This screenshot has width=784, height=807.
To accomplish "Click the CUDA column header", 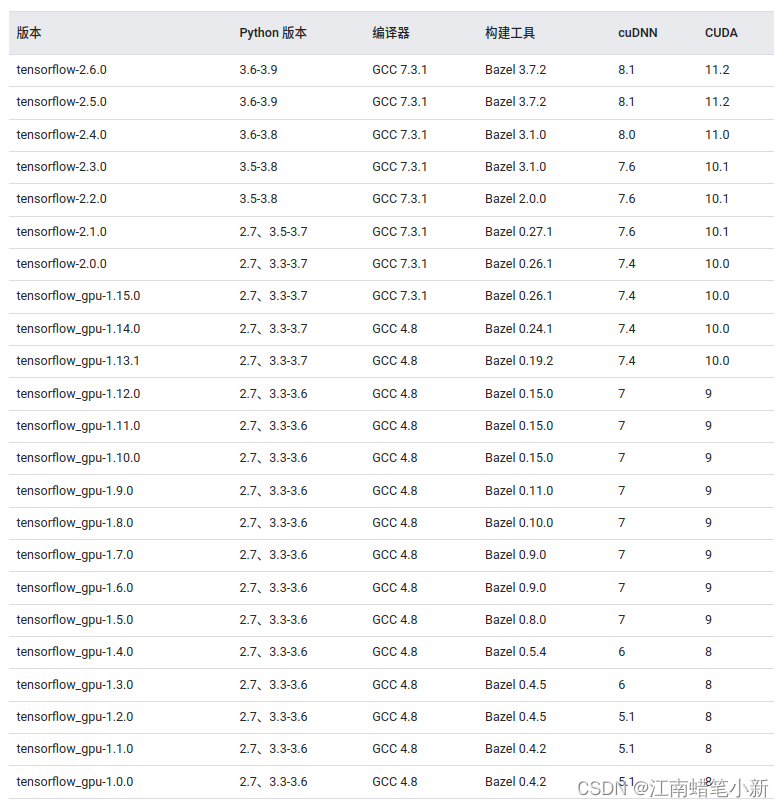I will (x=721, y=33).
